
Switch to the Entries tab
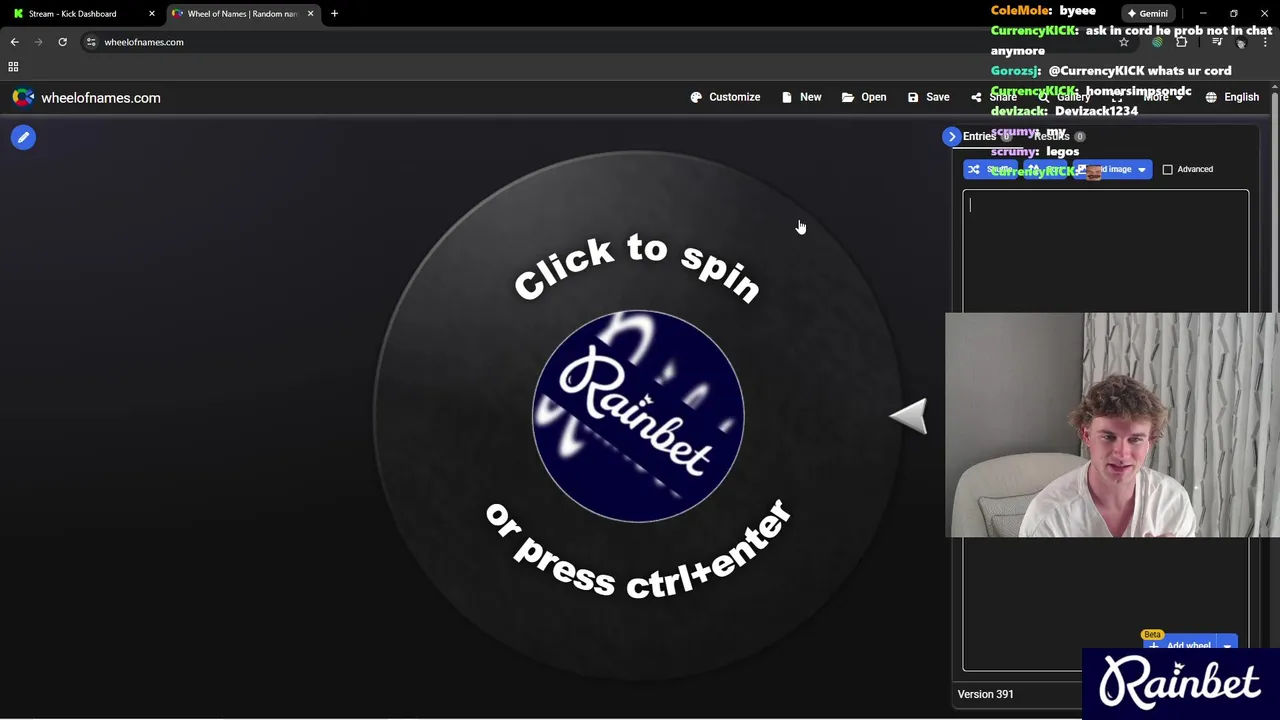coord(987,136)
